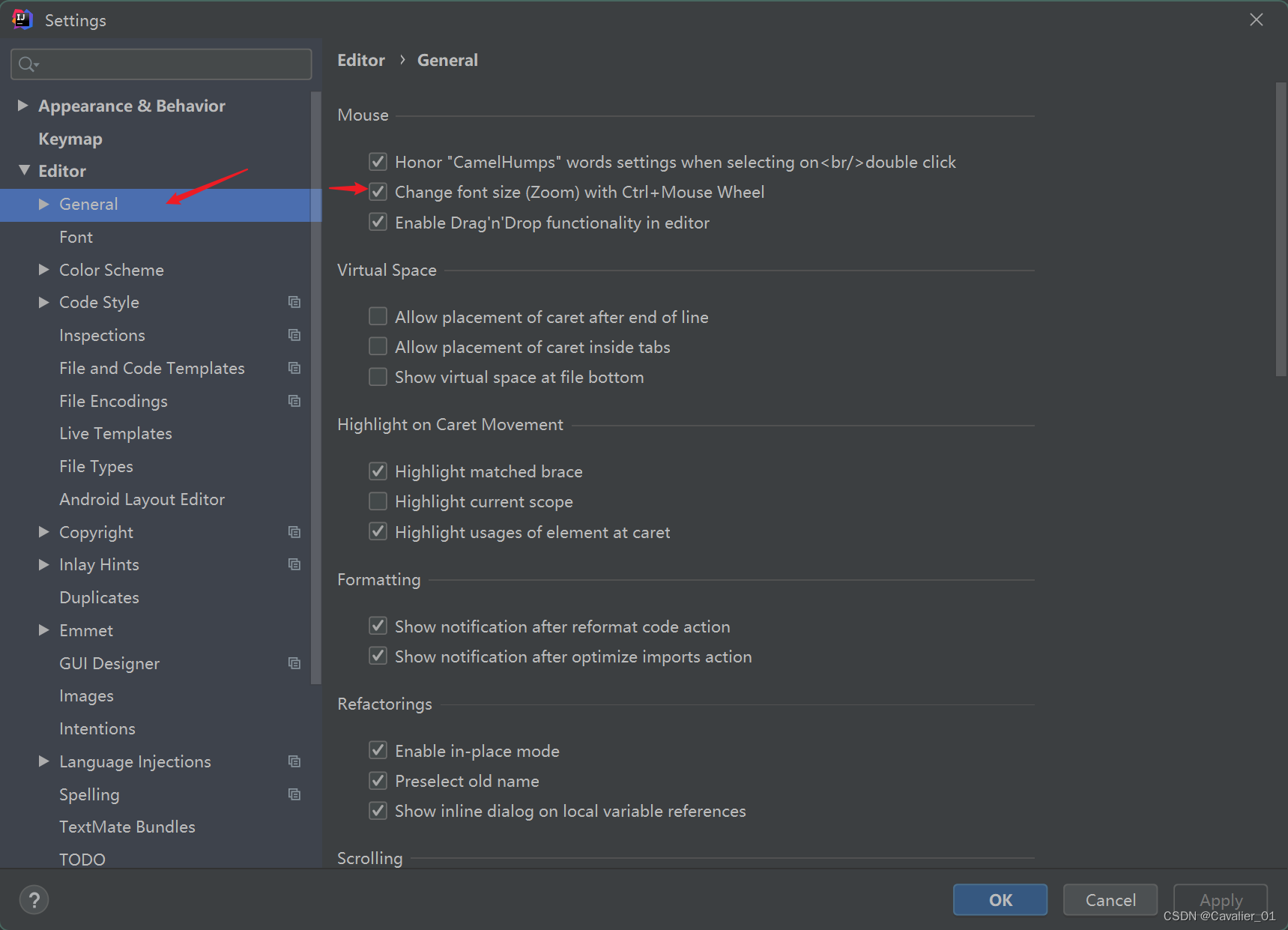Open the Keymap settings page
This screenshot has width=1288, height=930.
coord(70,139)
